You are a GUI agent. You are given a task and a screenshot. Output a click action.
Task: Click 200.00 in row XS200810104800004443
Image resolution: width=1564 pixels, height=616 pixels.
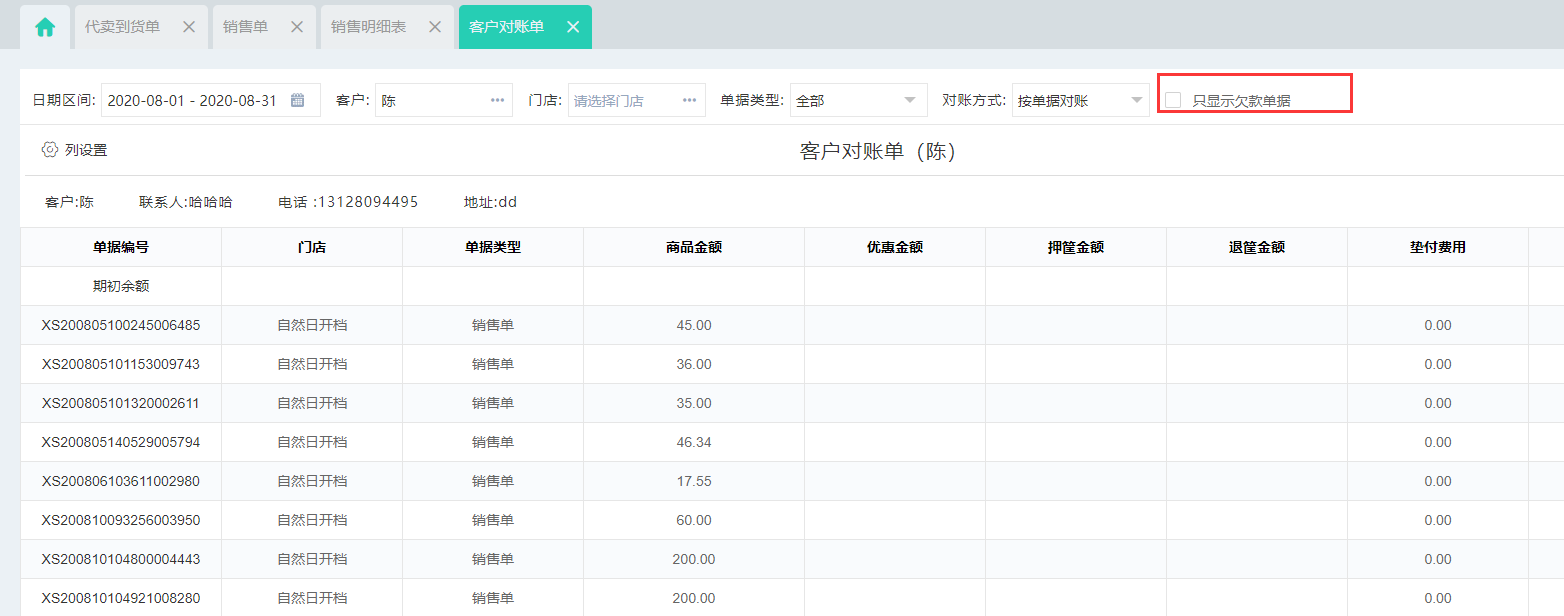[x=694, y=559]
